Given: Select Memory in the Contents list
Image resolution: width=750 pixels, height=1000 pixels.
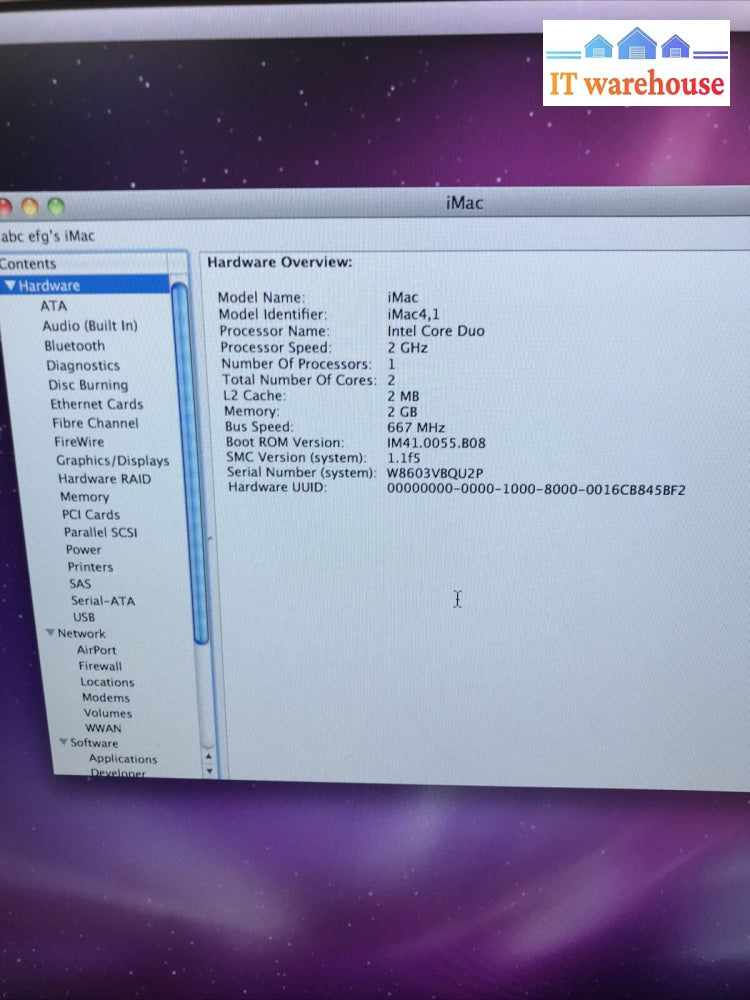Looking at the screenshot, I should (x=84, y=497).
